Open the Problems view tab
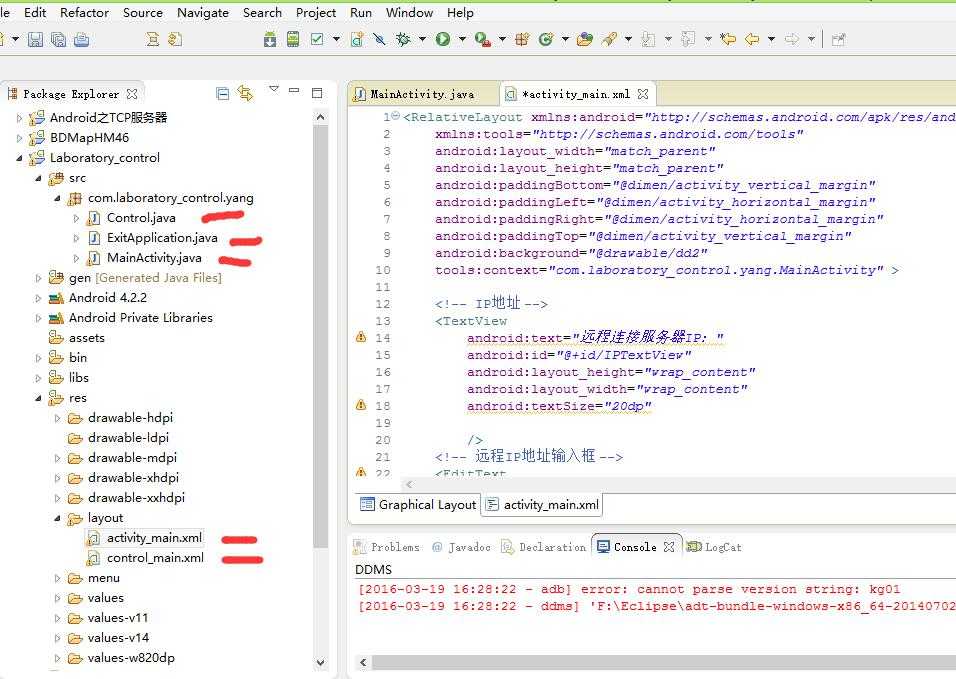The height and width of the screenshot is (679, 956). coord(388,547)
